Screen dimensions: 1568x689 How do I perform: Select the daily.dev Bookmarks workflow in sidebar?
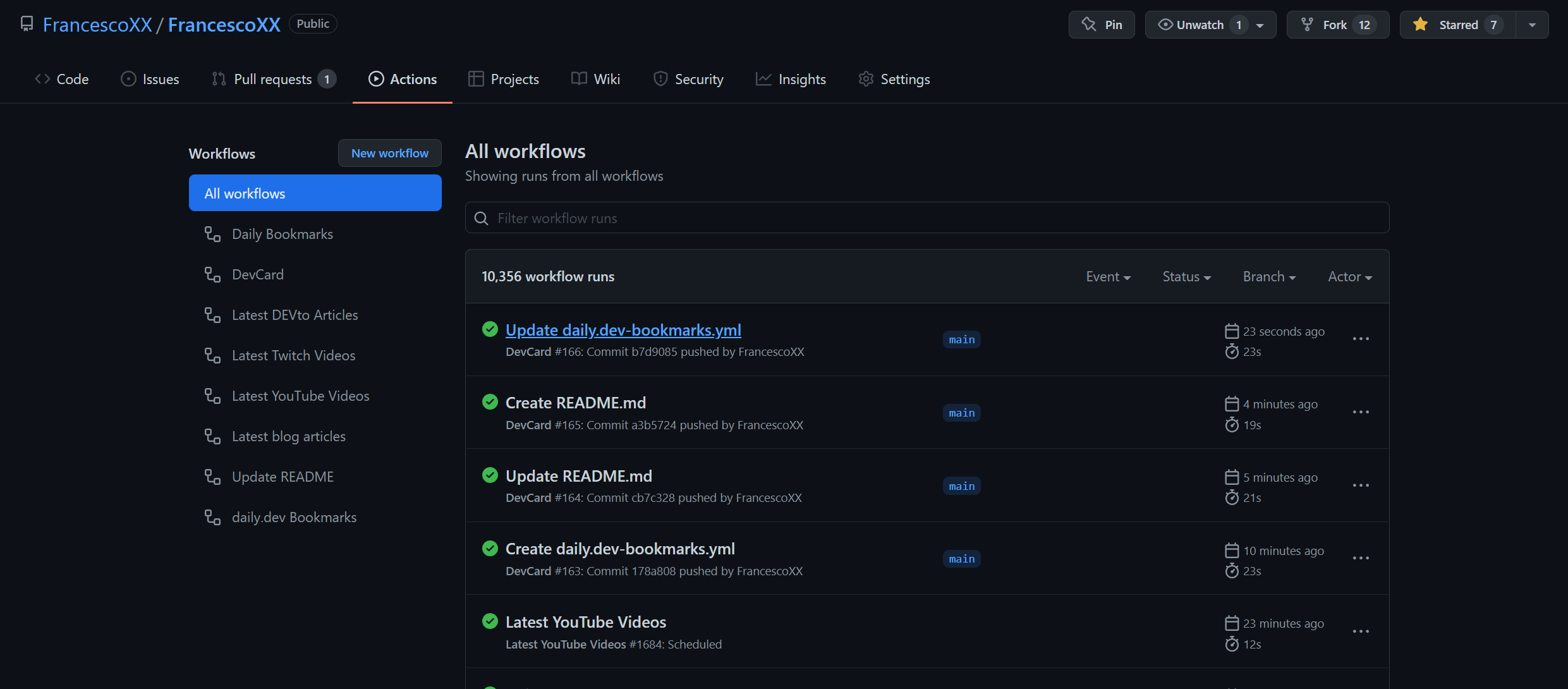pos(294,517)
